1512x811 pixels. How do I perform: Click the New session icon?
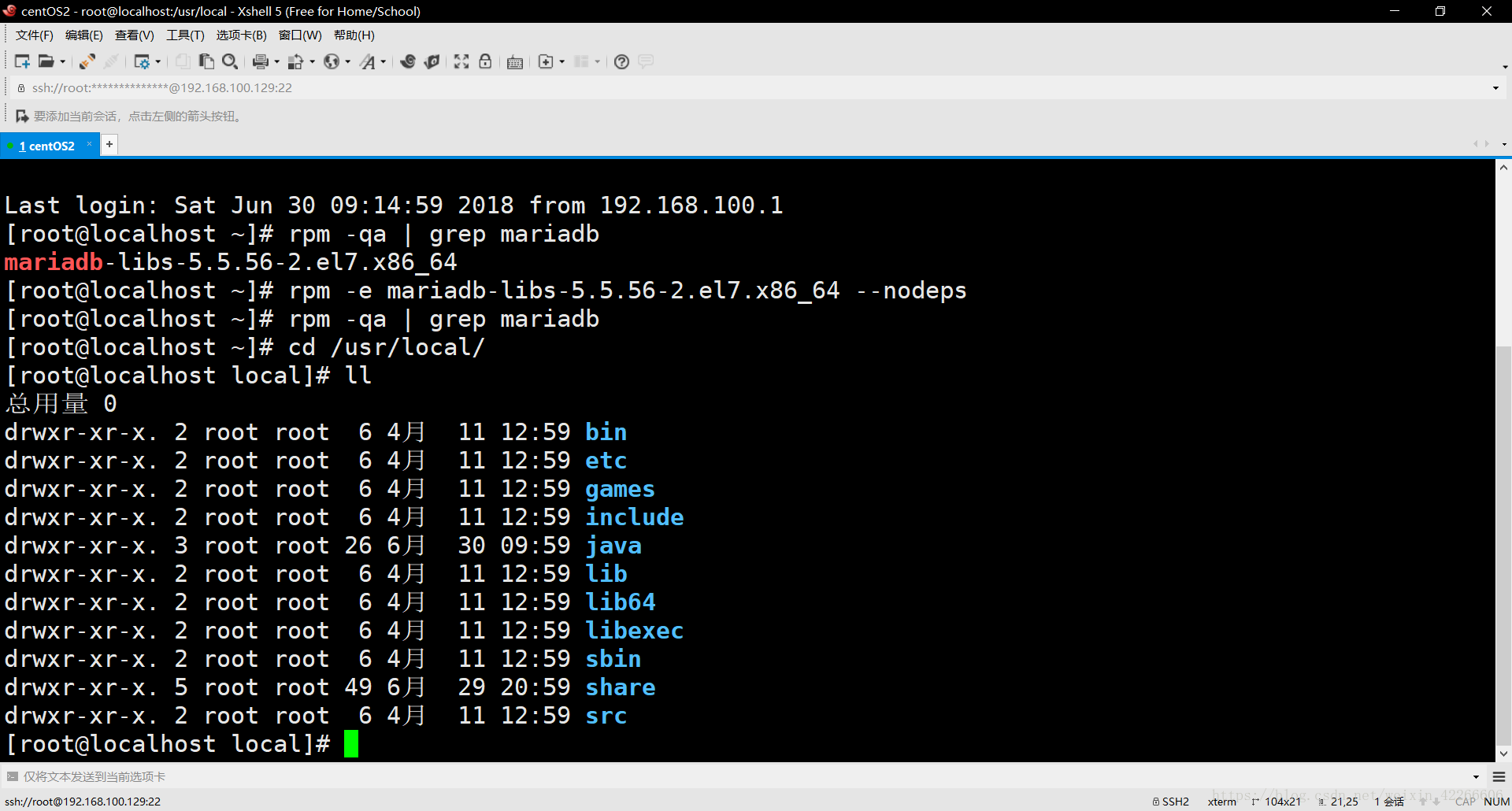(21, 61)
